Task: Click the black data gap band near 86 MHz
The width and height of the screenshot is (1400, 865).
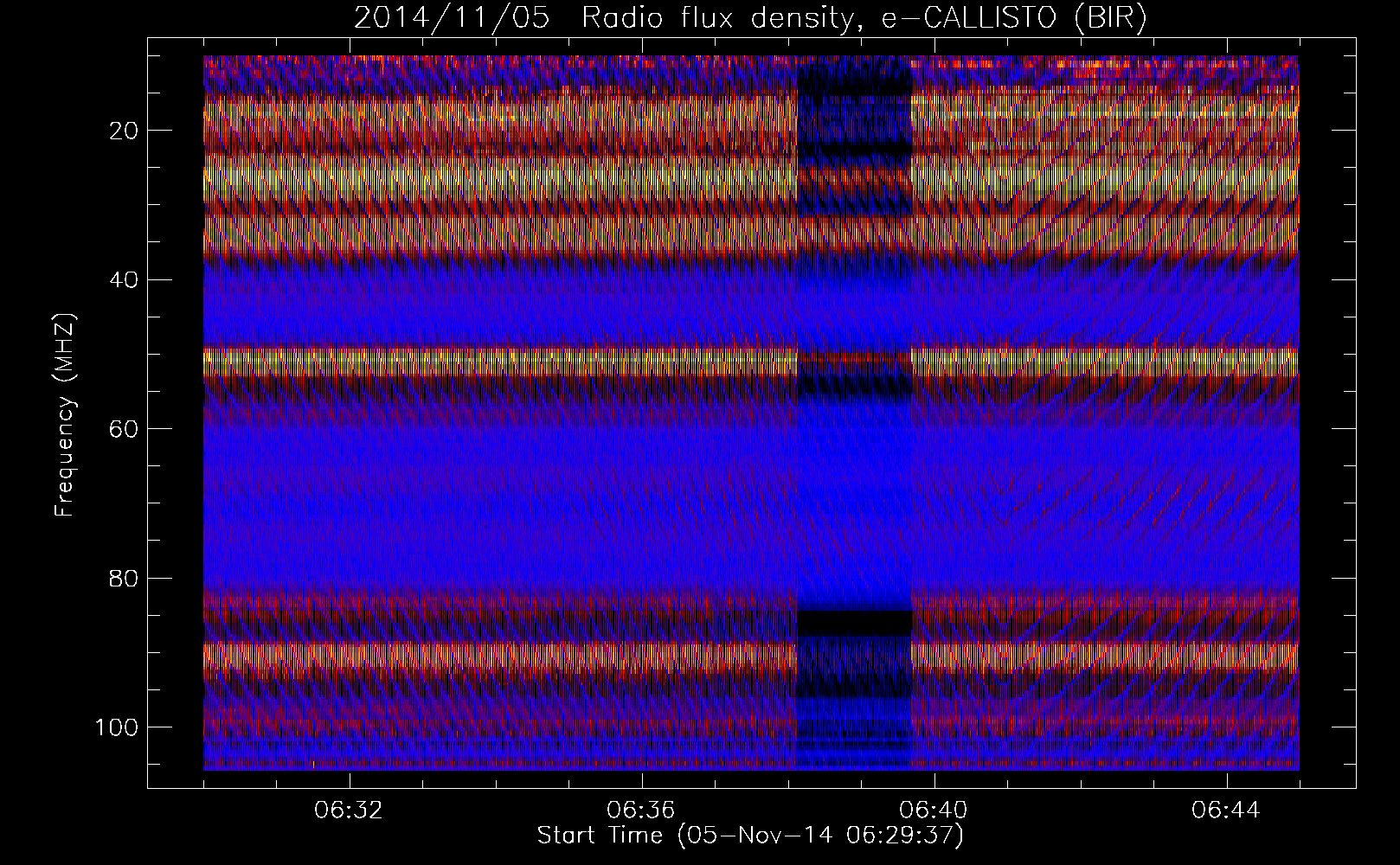Action: coord(854,623)
